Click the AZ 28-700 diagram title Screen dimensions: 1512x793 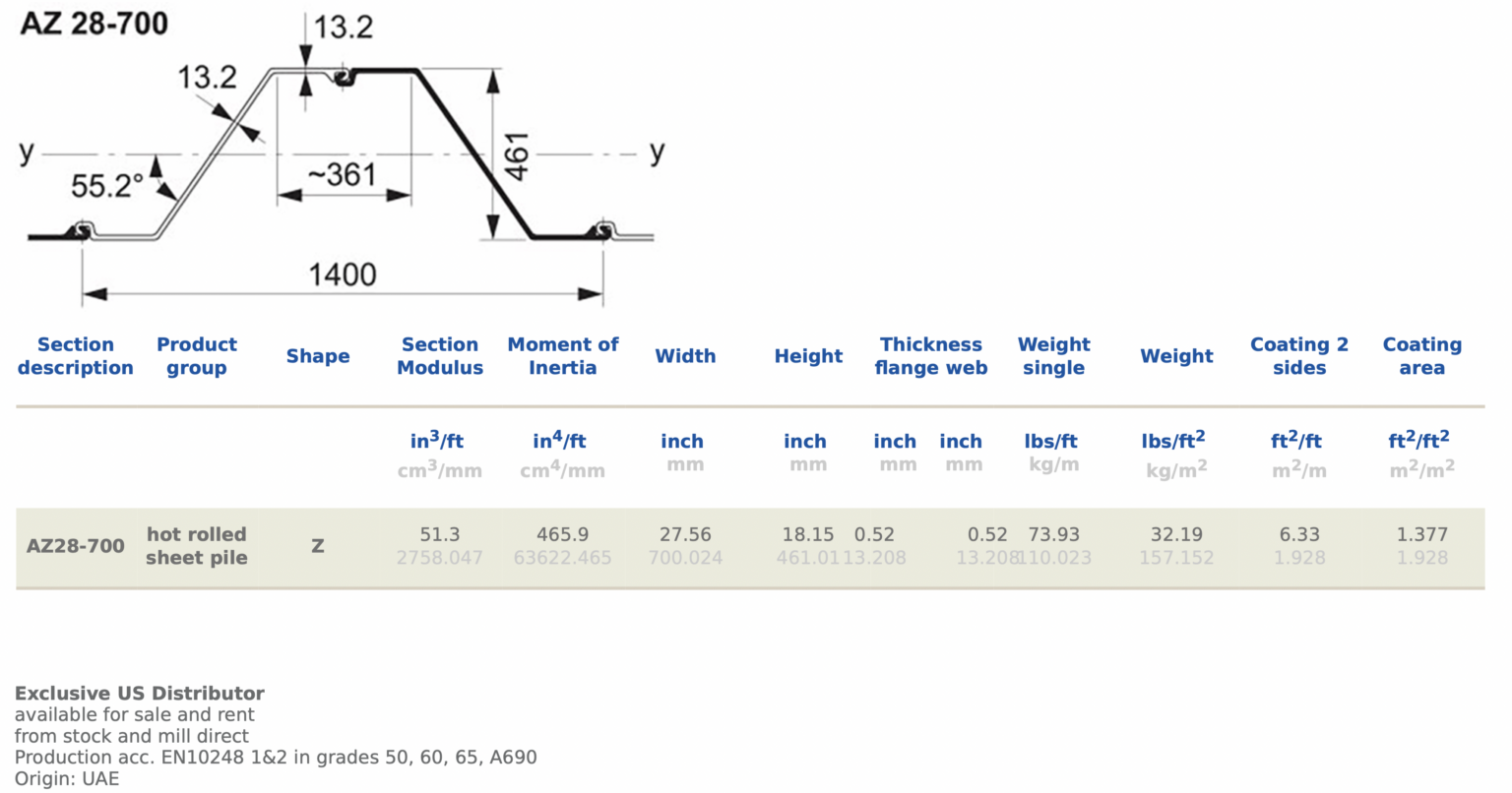pos(94,23)
